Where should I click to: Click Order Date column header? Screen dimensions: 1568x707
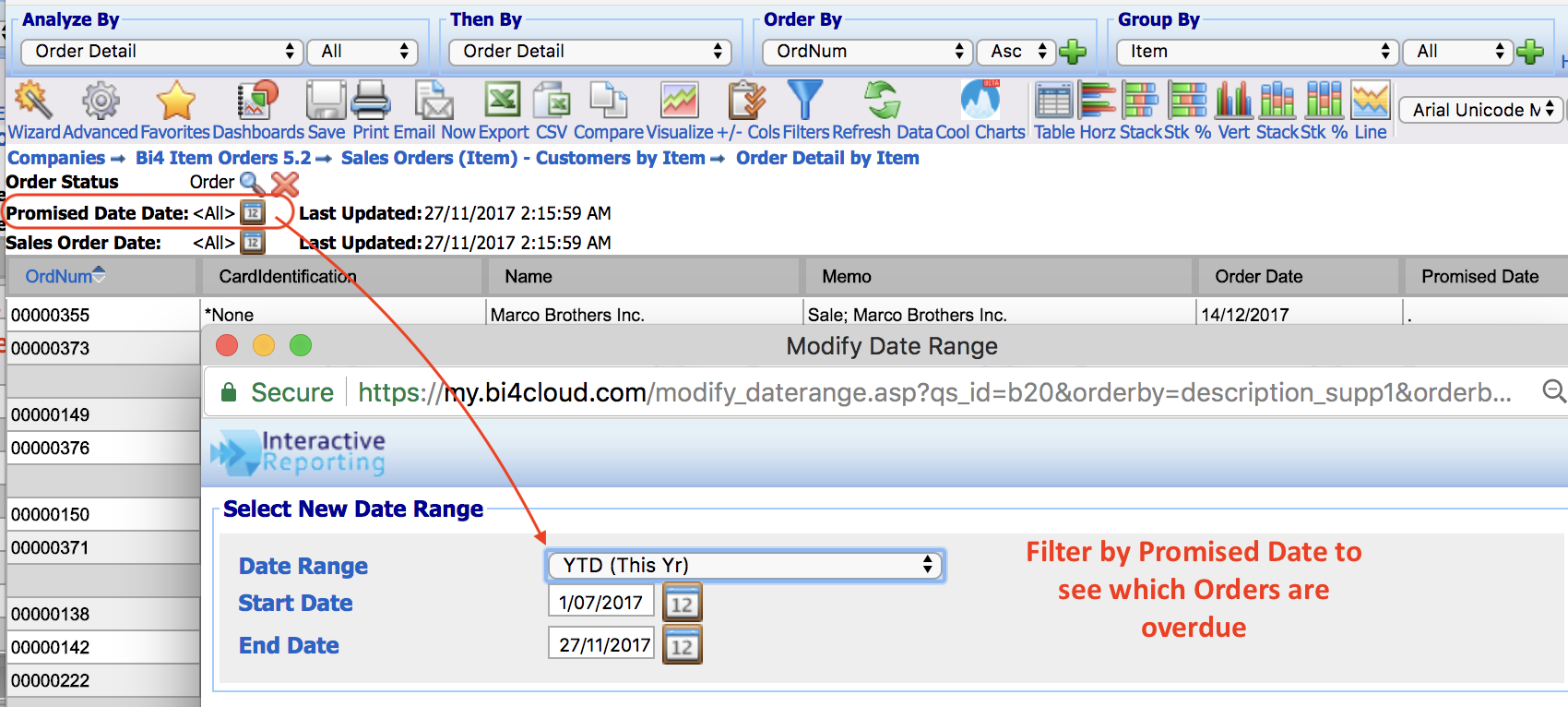(1259, 276)
